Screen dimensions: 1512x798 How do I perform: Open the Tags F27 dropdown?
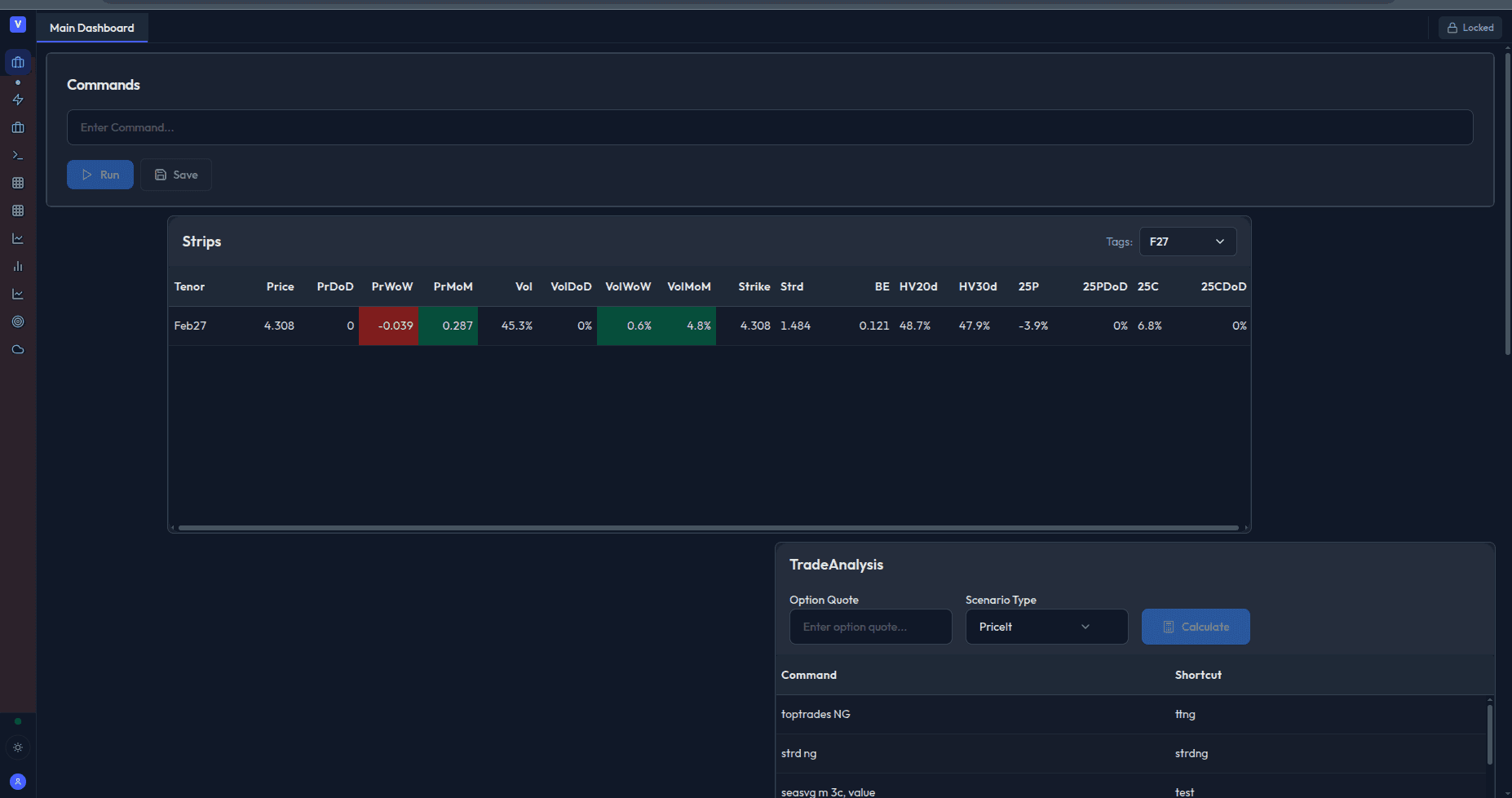pos(1187,242)
